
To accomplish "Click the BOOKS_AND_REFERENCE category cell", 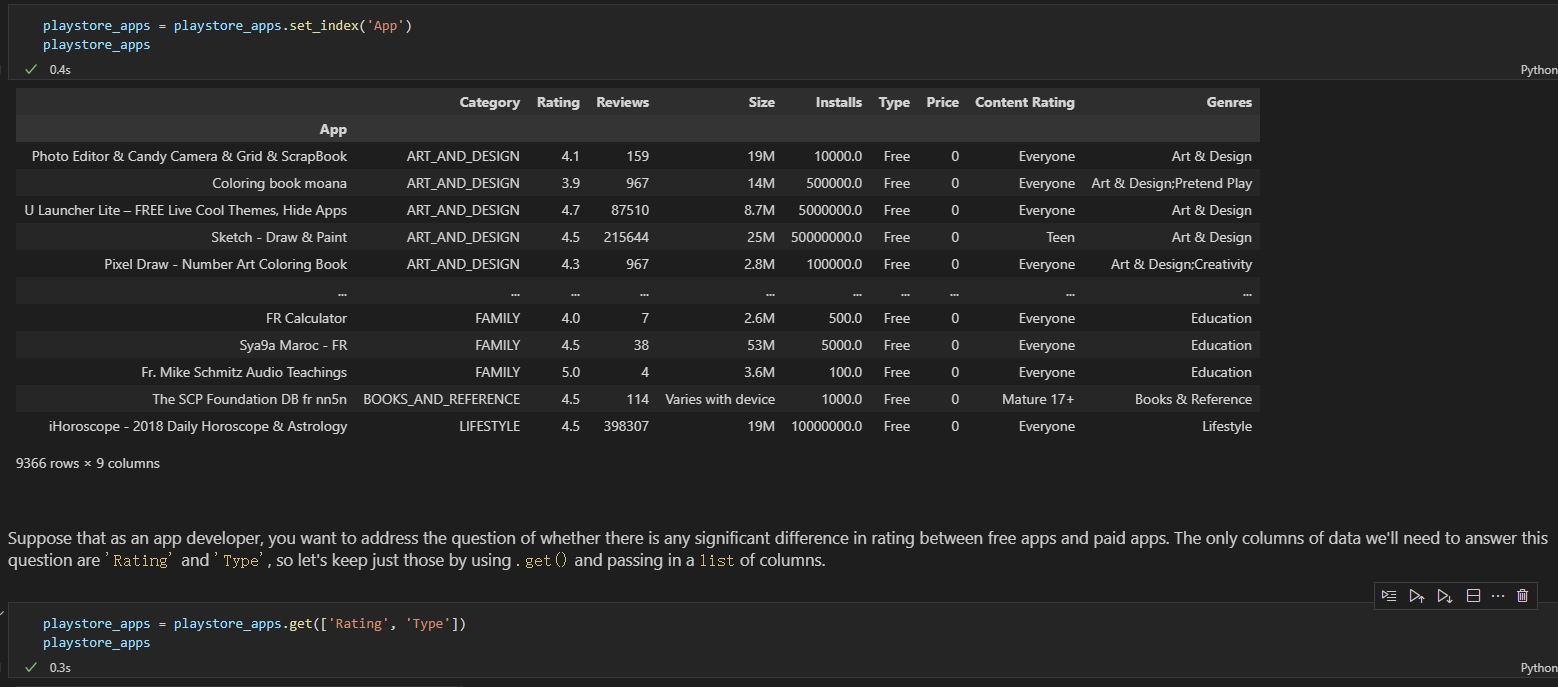I will click(x=441, y=399).
